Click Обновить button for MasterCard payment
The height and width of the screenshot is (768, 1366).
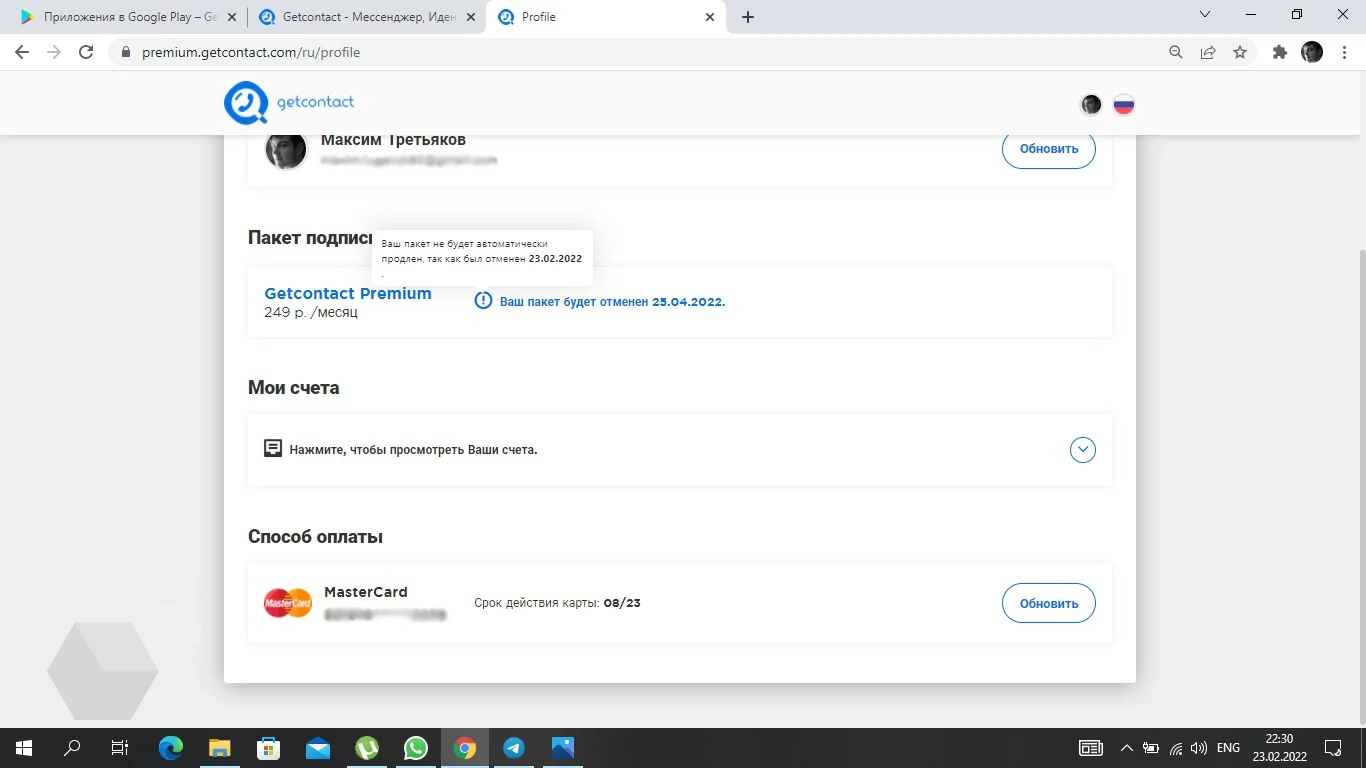(1049, 604)
